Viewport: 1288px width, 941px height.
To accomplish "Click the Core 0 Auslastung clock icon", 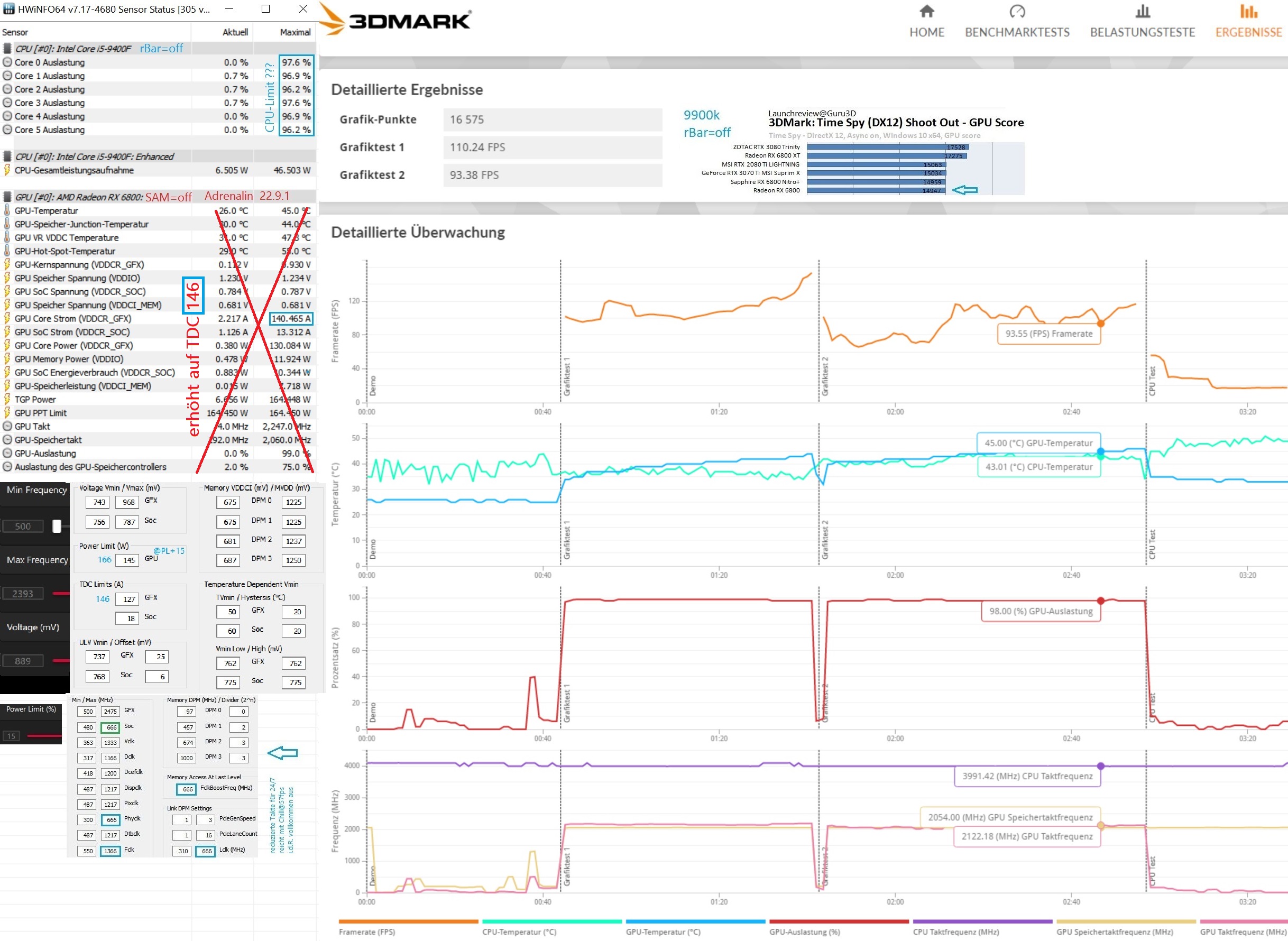I will coord(7,62).
